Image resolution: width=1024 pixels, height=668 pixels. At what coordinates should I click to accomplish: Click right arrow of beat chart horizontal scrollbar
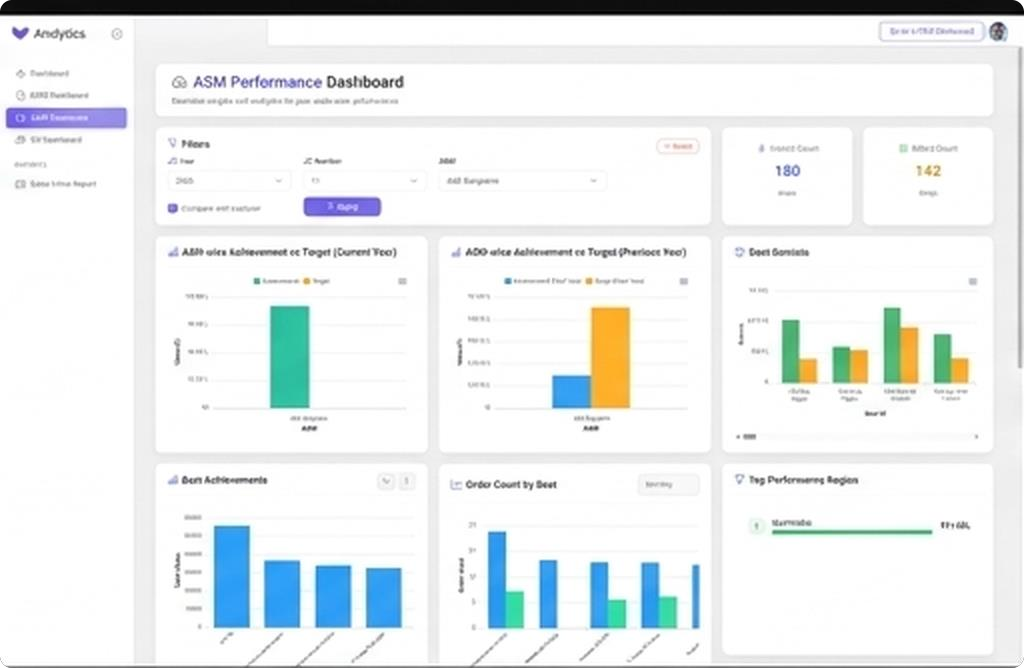point(976,437)
